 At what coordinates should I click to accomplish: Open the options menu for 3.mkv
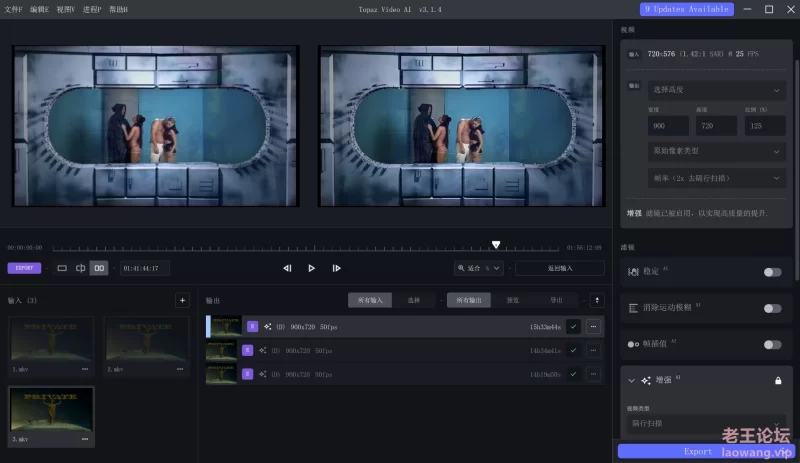pyautogui.click(x=85, y=439)
